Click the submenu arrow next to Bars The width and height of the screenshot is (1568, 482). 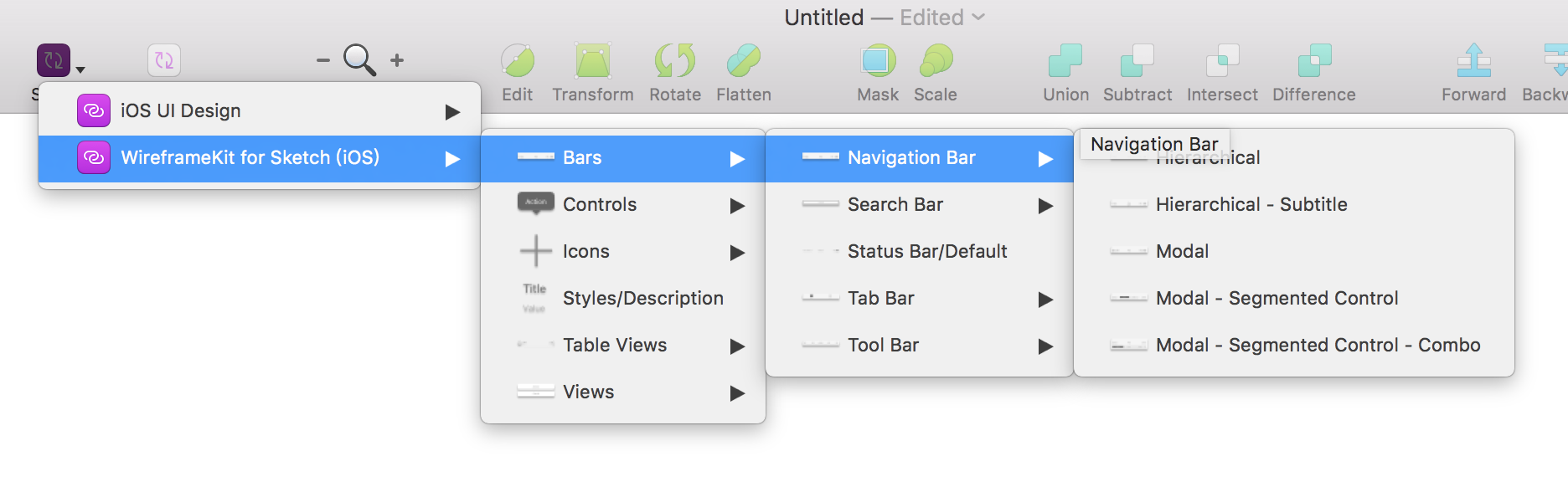pyautogui.click(x=737, y=159)
